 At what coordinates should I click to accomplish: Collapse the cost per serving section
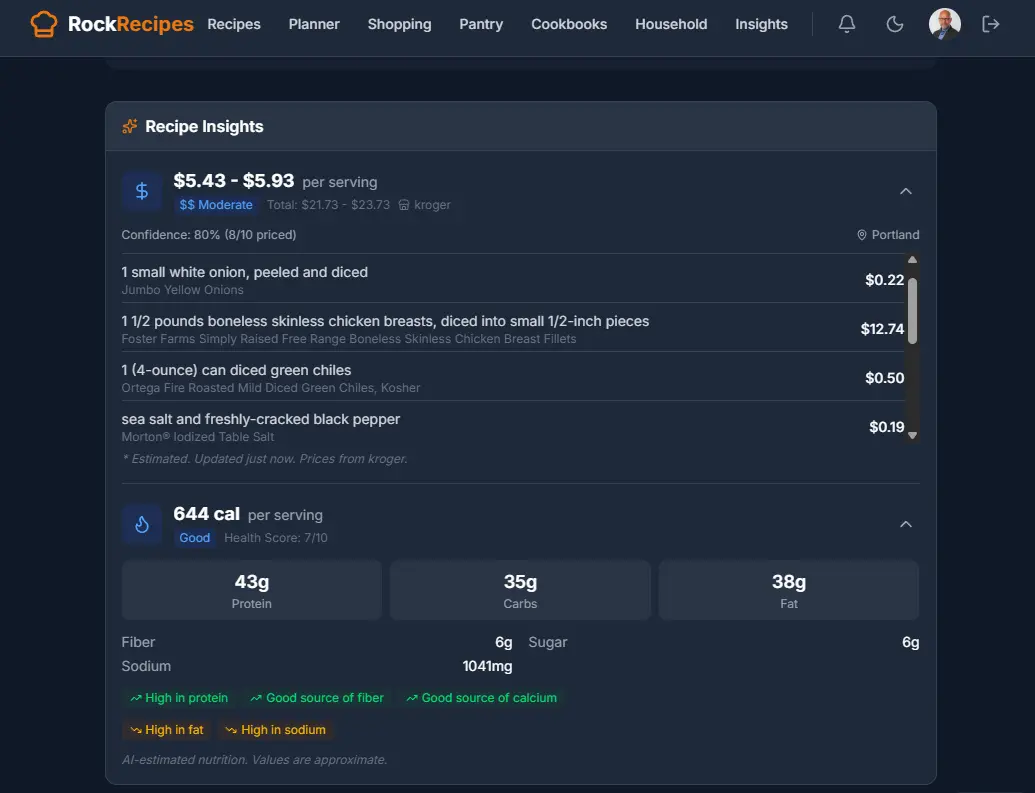point(906,191)
